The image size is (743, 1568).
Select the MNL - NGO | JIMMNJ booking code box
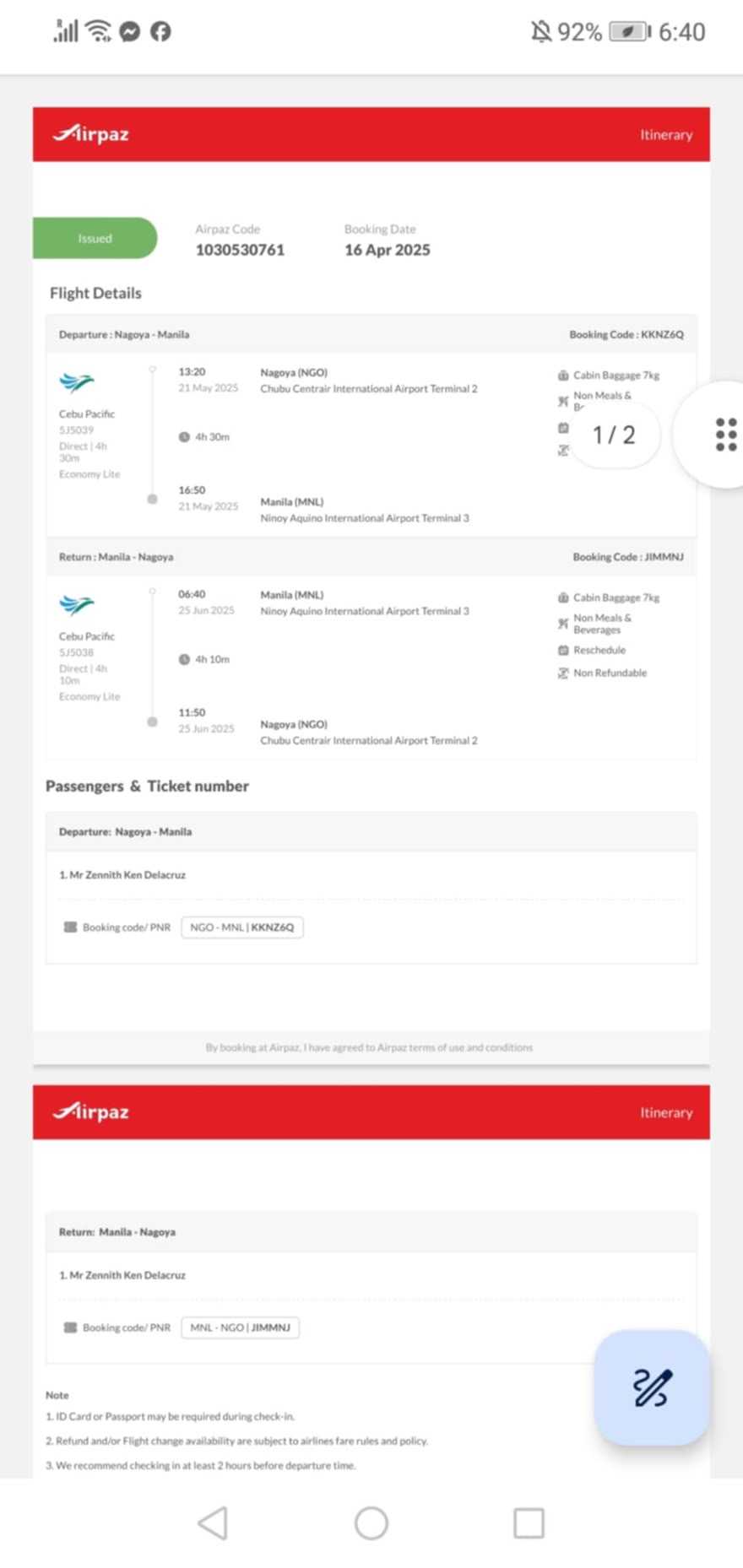240,1327
